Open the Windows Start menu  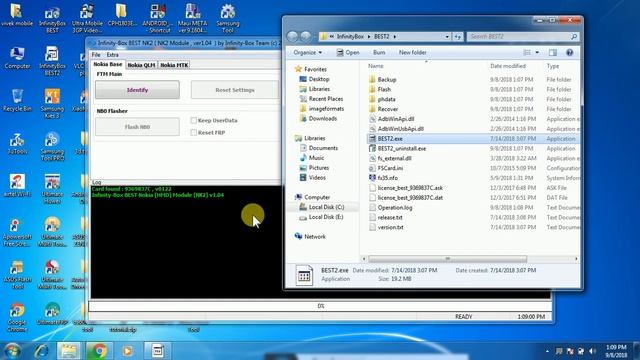[x=12, y=351]
